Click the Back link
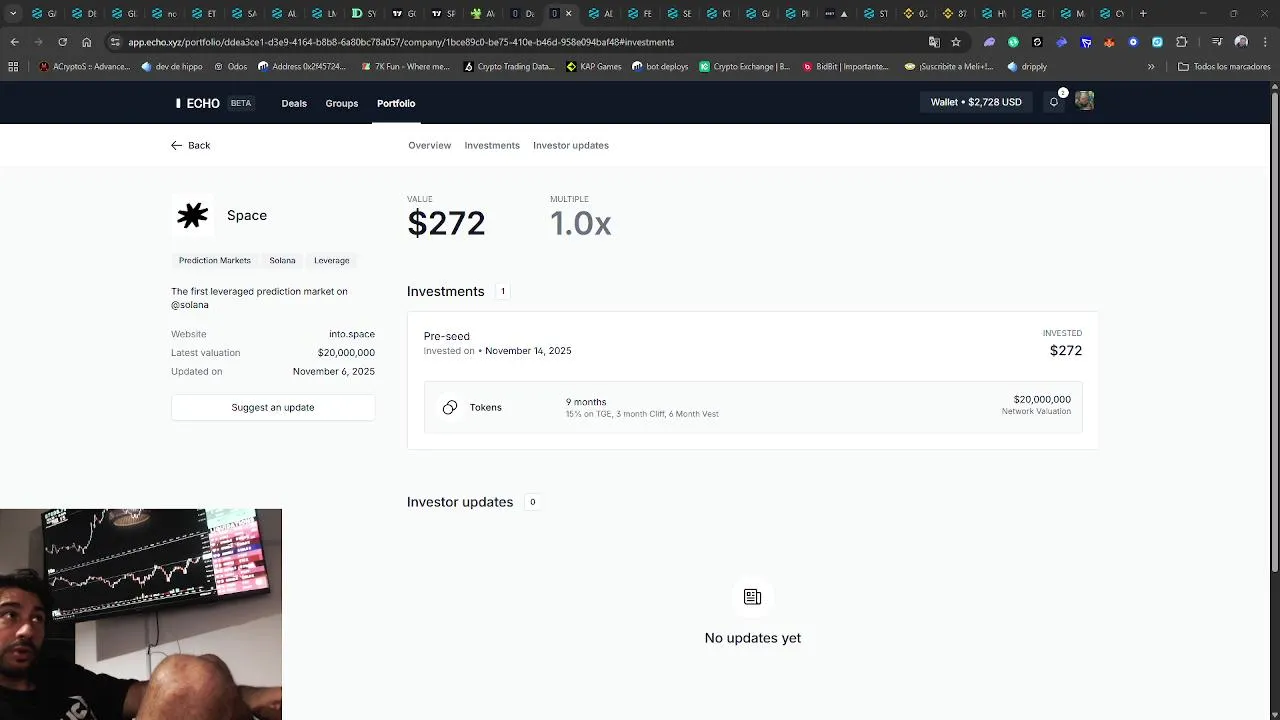The image size is (1280, 720). [190, 145]
